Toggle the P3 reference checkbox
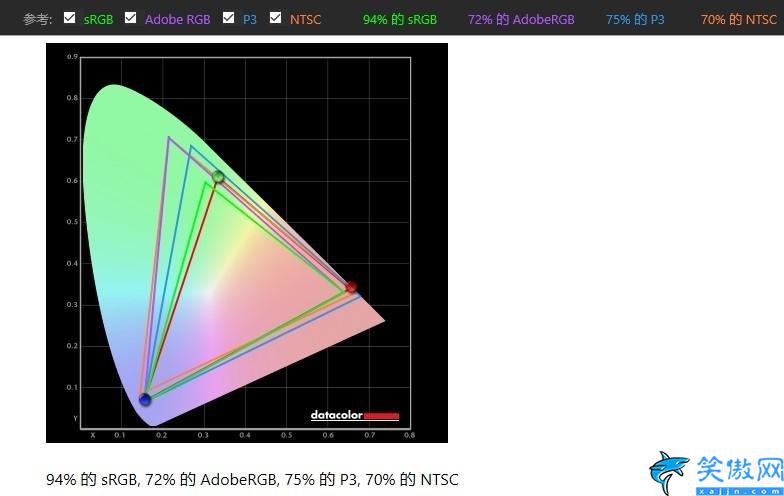The width and height of the screenshot is (784, 496). point(228,18)
